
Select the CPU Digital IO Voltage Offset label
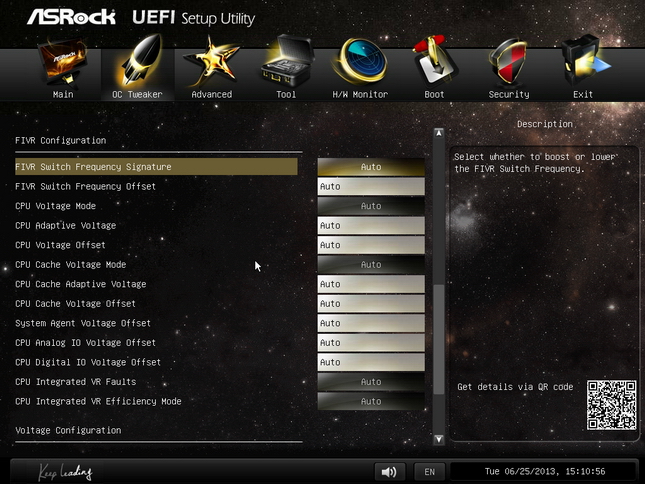(88, 362)
